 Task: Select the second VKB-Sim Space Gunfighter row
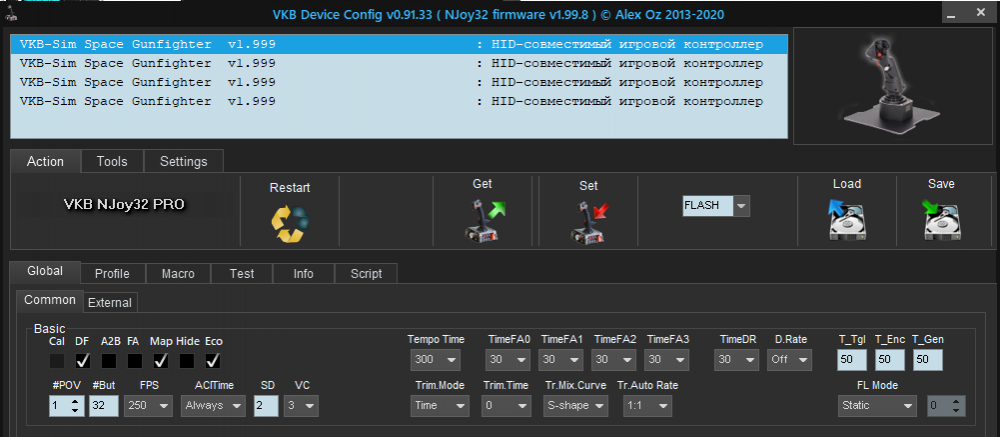(x=399, y=63)
